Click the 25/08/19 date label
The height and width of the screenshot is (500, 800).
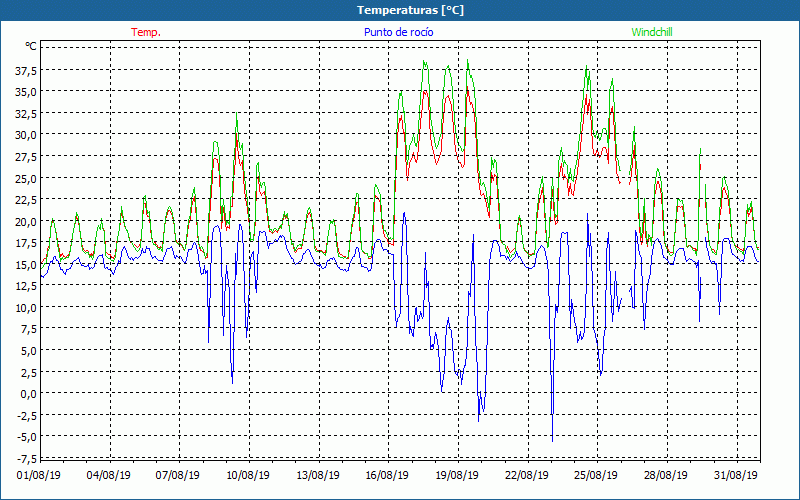click(x=596, y=476)
